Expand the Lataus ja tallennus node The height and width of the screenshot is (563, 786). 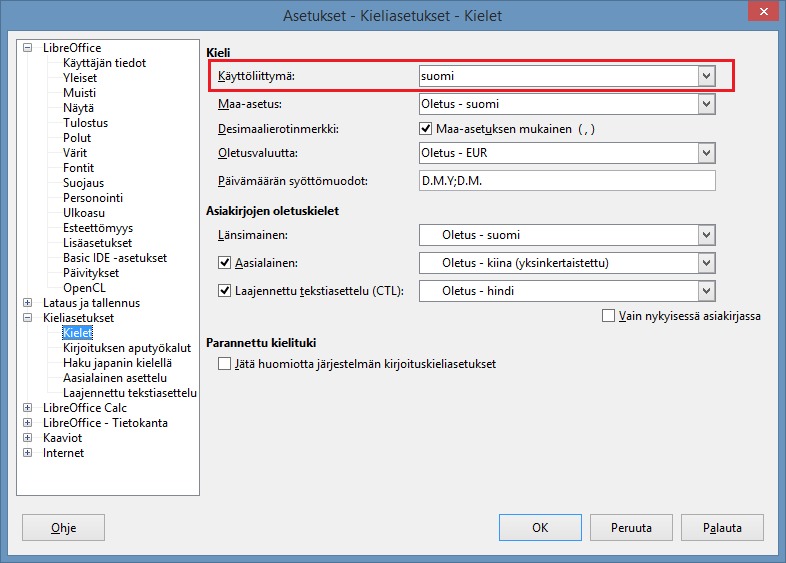pos(28,303)
